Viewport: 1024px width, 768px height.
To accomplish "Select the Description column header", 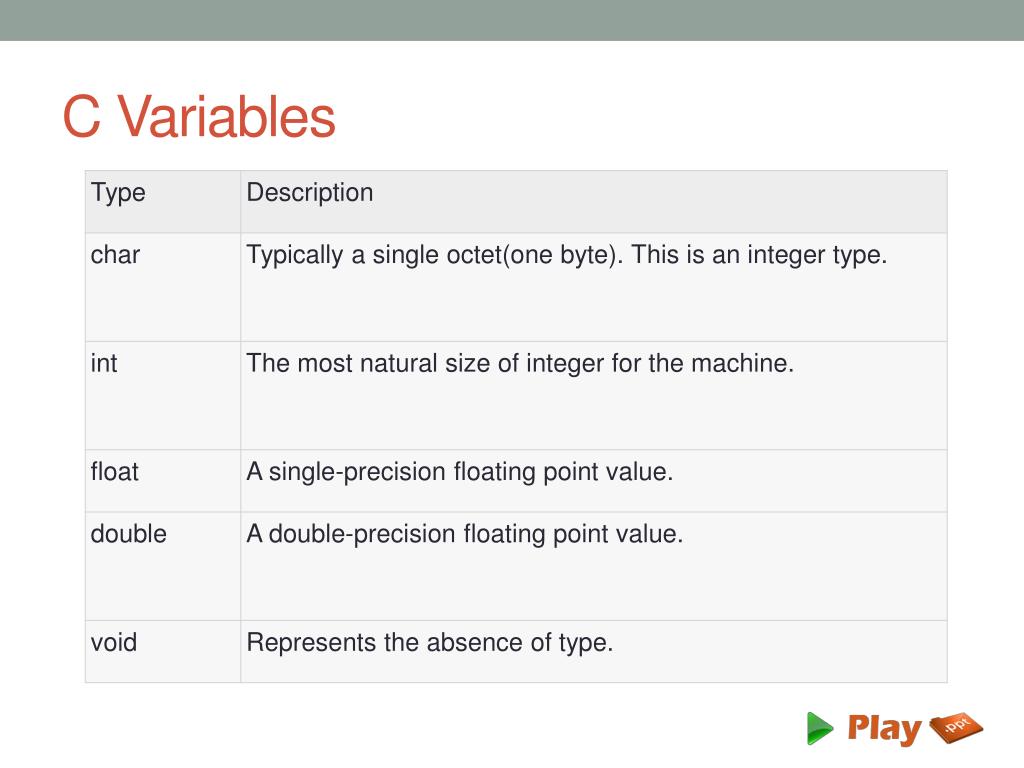I will coord(310,193).
